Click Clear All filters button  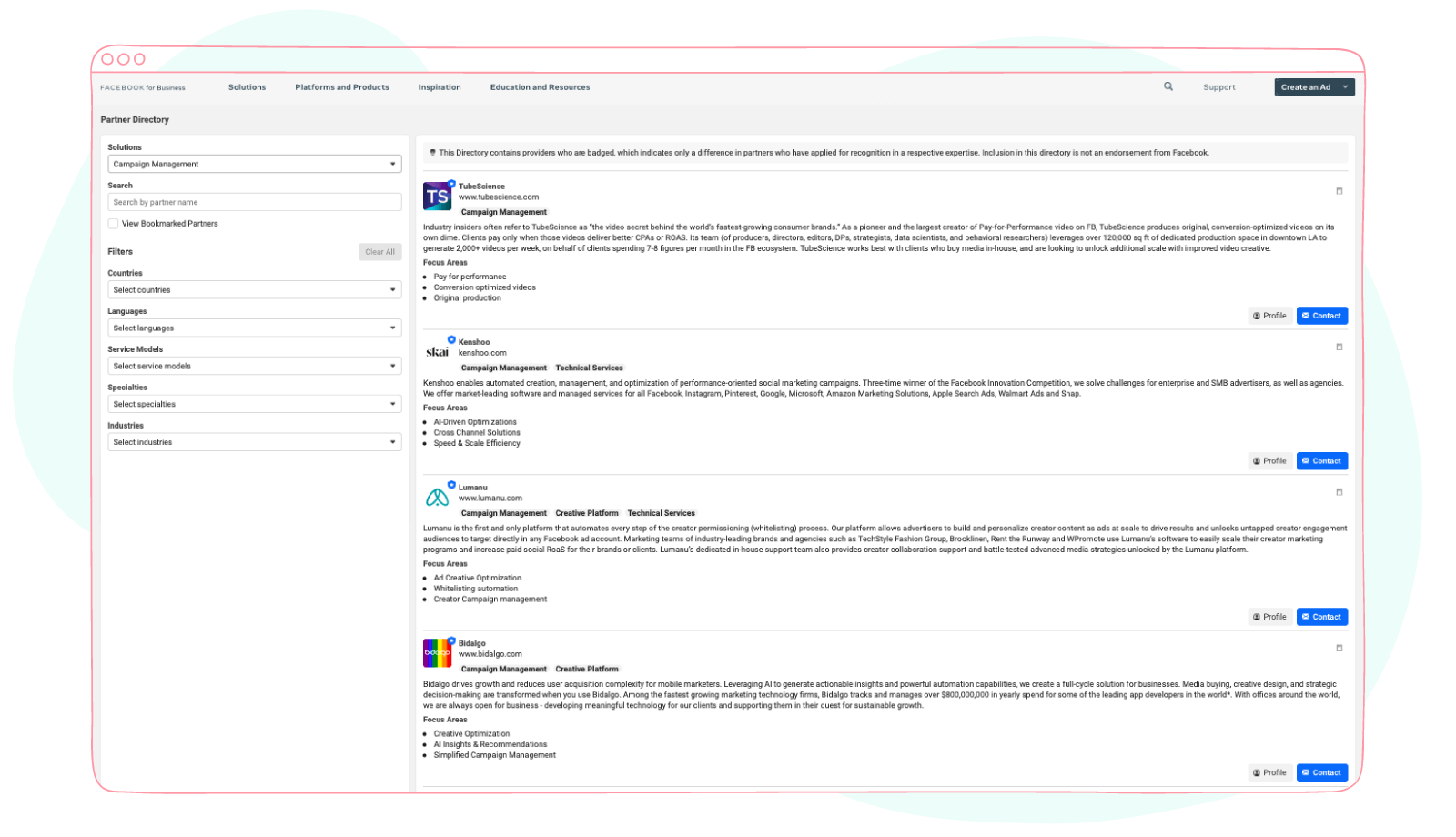point(379,252)
